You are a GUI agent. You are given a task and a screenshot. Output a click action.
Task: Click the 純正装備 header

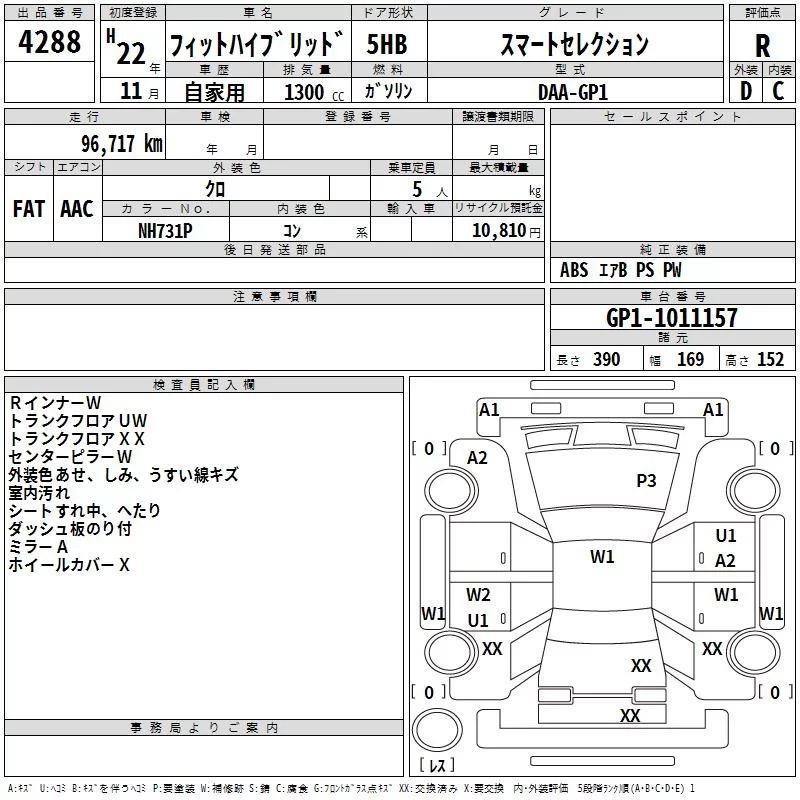[x=672, y=249]
